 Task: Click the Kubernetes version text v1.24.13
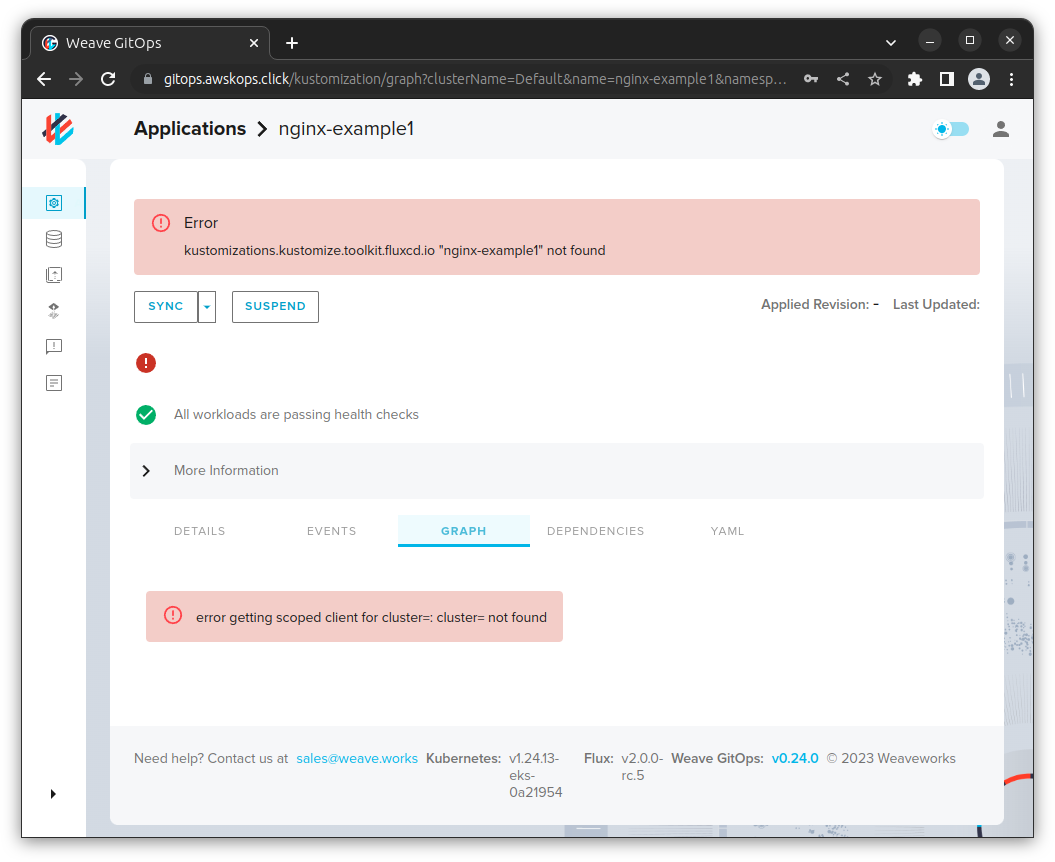click(x=535, y=775)
